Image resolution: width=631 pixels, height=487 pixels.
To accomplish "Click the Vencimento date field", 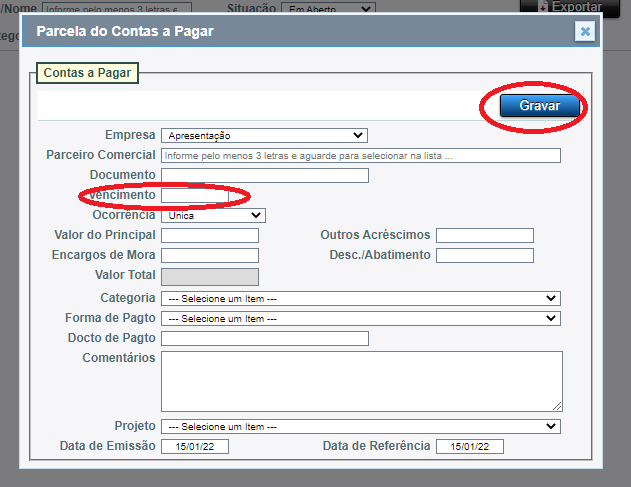I will [195, 195].
